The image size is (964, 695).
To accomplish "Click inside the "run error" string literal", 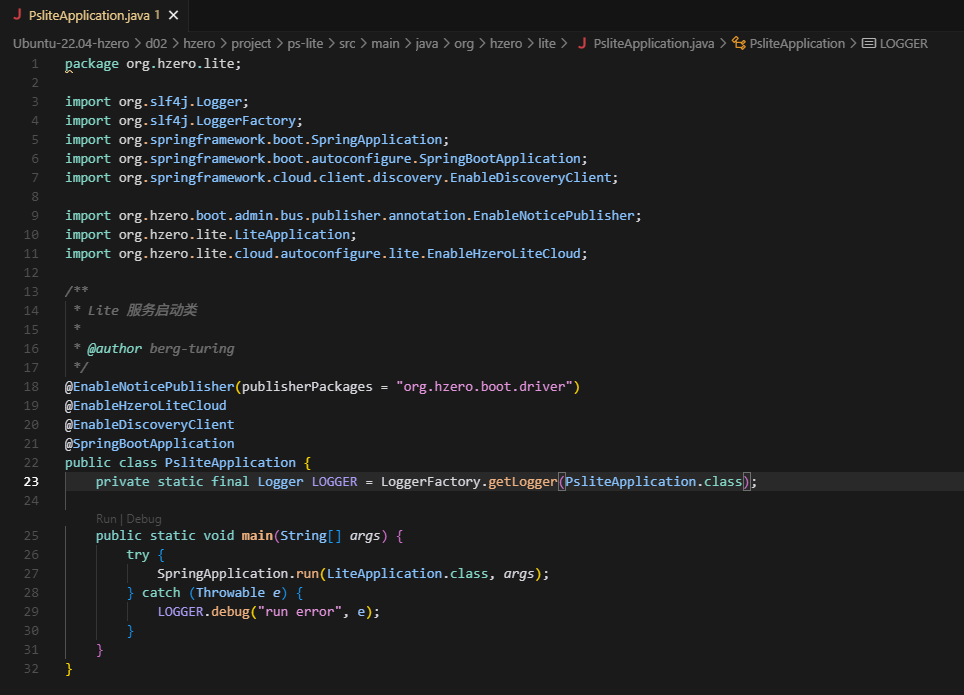I will click(x=300, y=612).
